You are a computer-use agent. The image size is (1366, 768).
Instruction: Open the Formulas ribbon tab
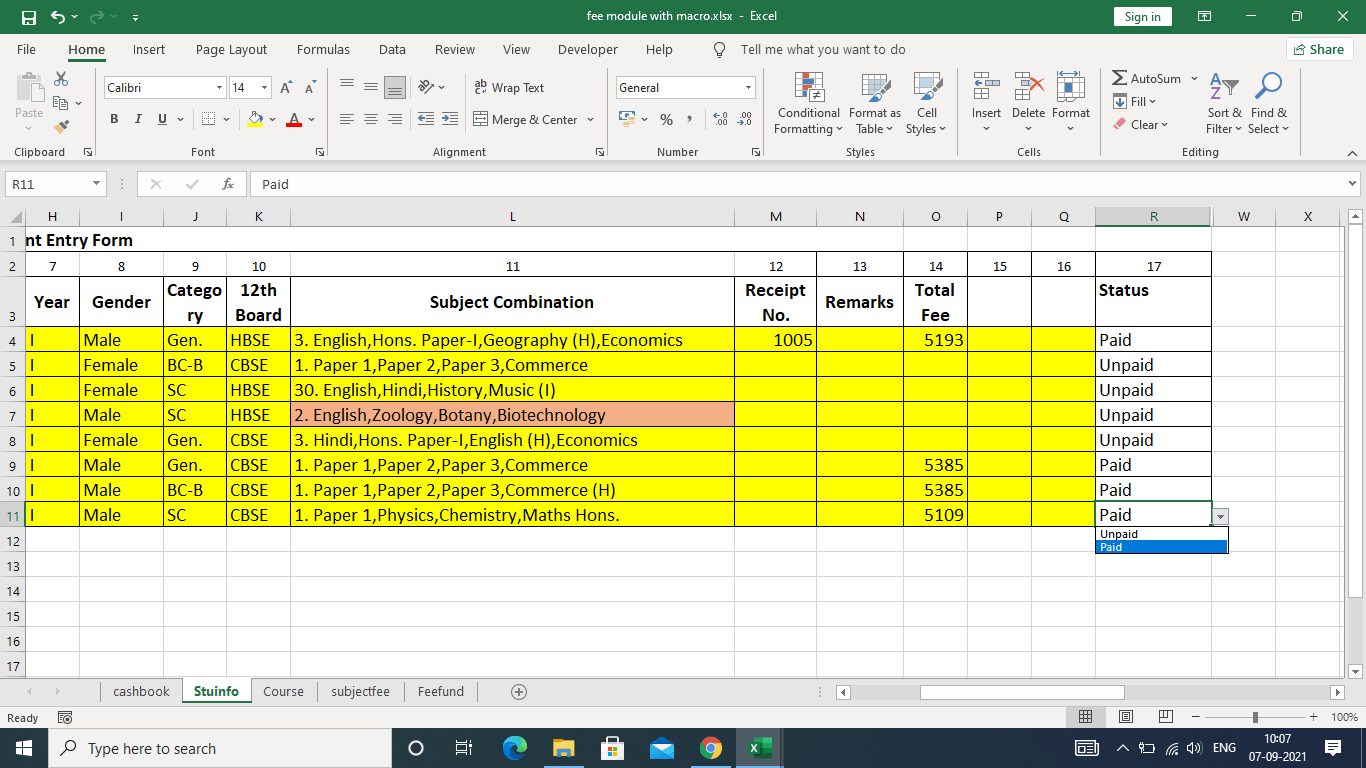(x=323, y=49)
